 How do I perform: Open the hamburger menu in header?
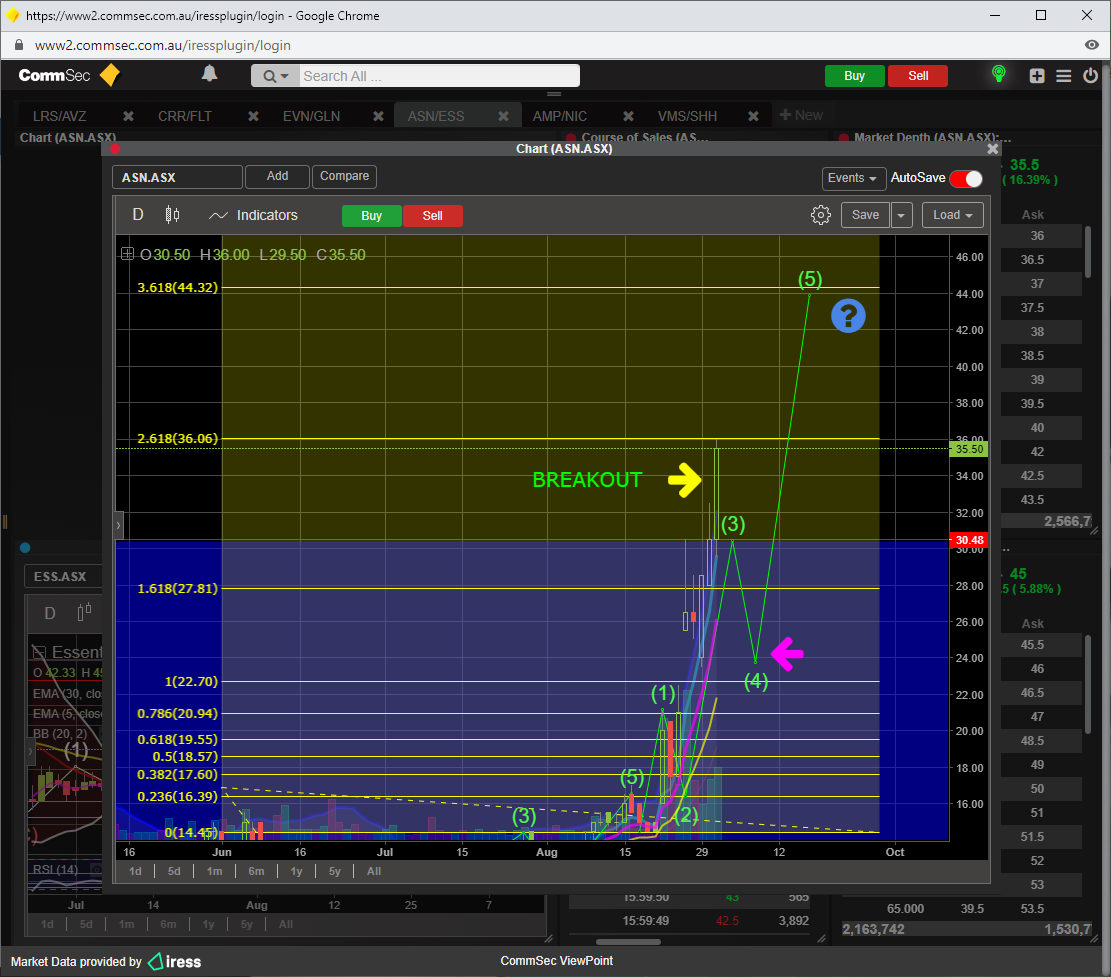click(x=1064, y=76)
